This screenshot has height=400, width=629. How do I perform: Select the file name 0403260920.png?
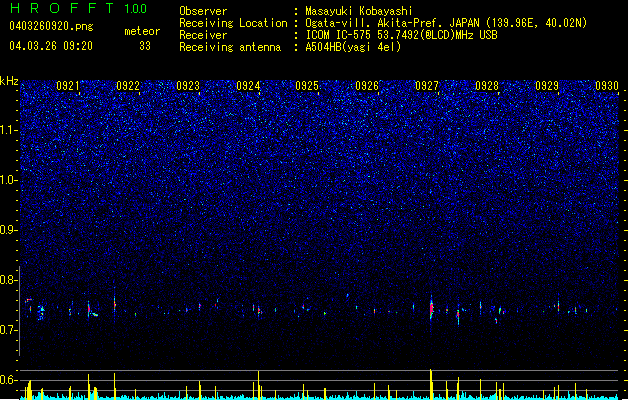tap(51, 26)
